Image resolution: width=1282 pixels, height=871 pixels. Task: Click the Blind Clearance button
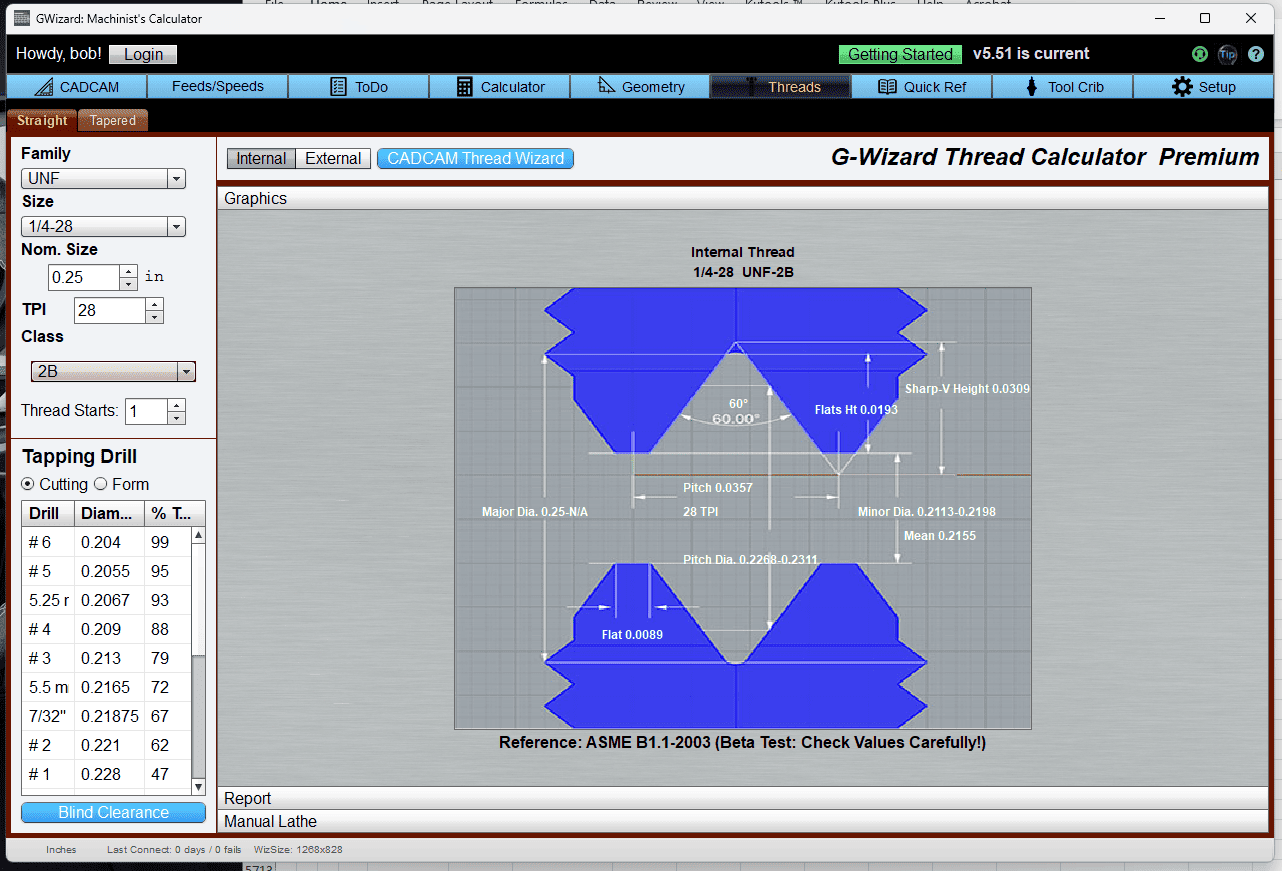(x=112, y=812)
